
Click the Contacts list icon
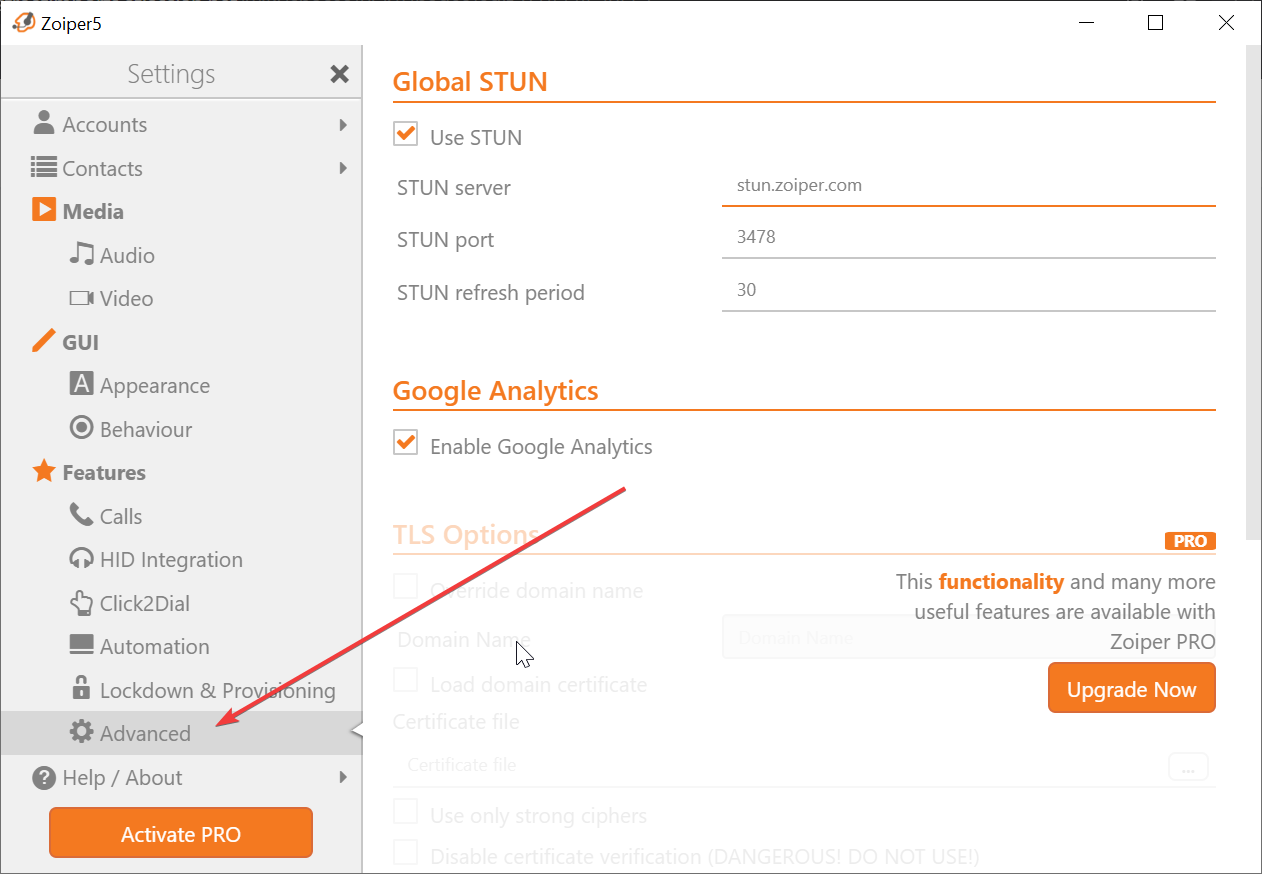tap(43, 167)
